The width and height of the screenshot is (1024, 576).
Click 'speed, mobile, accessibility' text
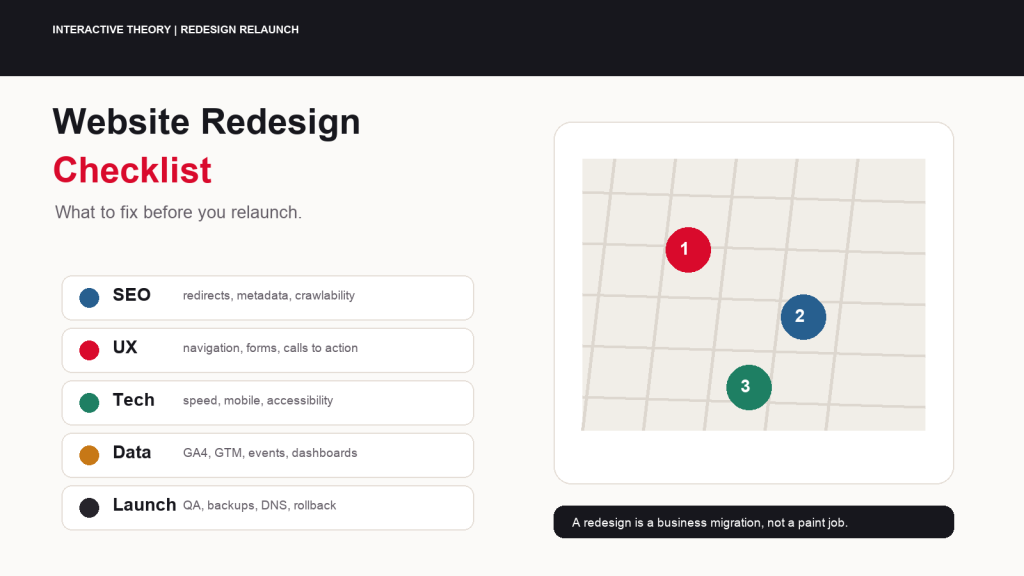point(258,400)
